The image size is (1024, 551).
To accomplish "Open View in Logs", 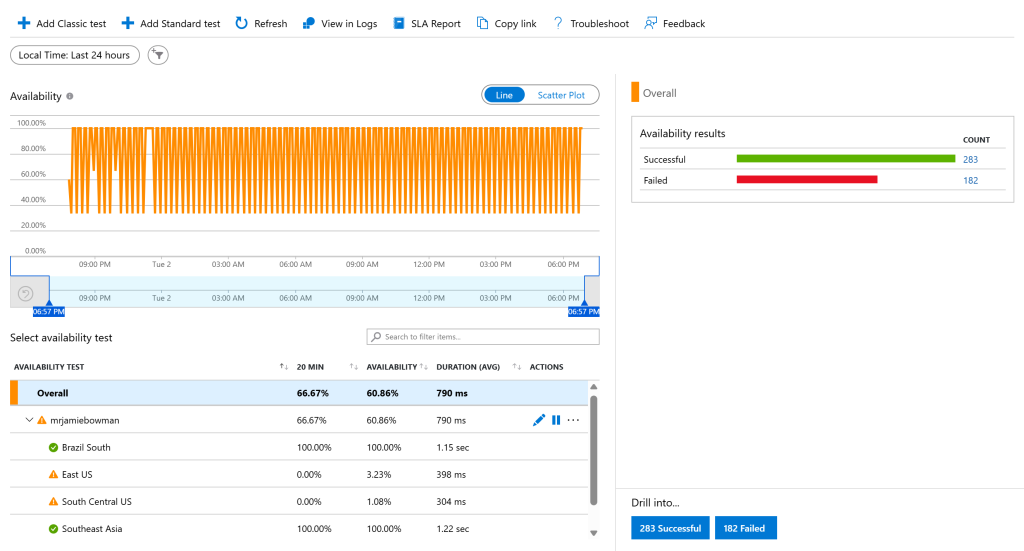I will pos(340,24).
